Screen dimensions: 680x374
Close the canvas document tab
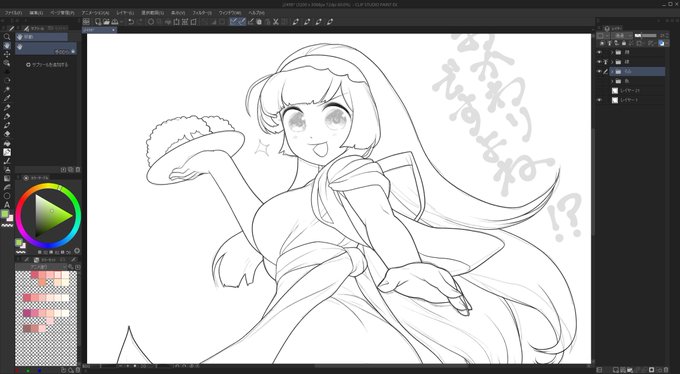pos(114,30)
